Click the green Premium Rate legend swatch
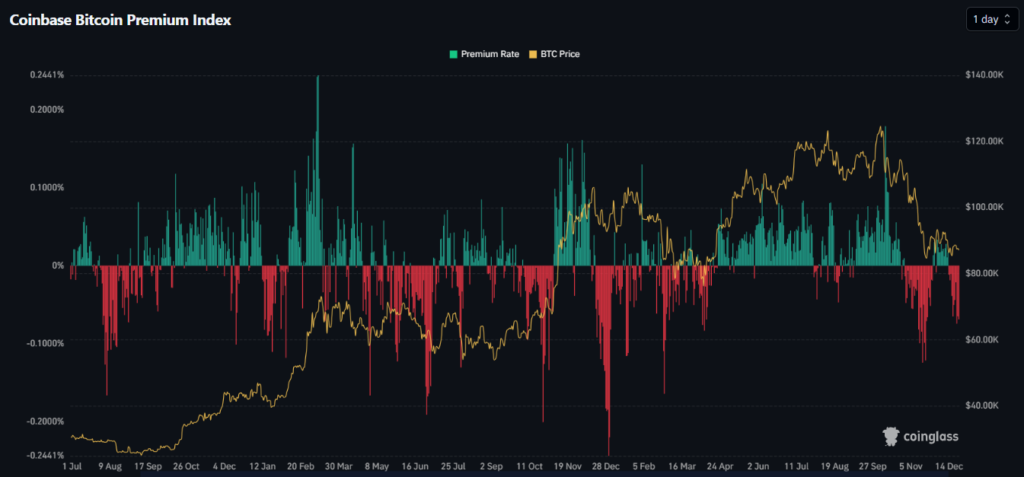The image size is (1024, 477). [x=453, y=54]
